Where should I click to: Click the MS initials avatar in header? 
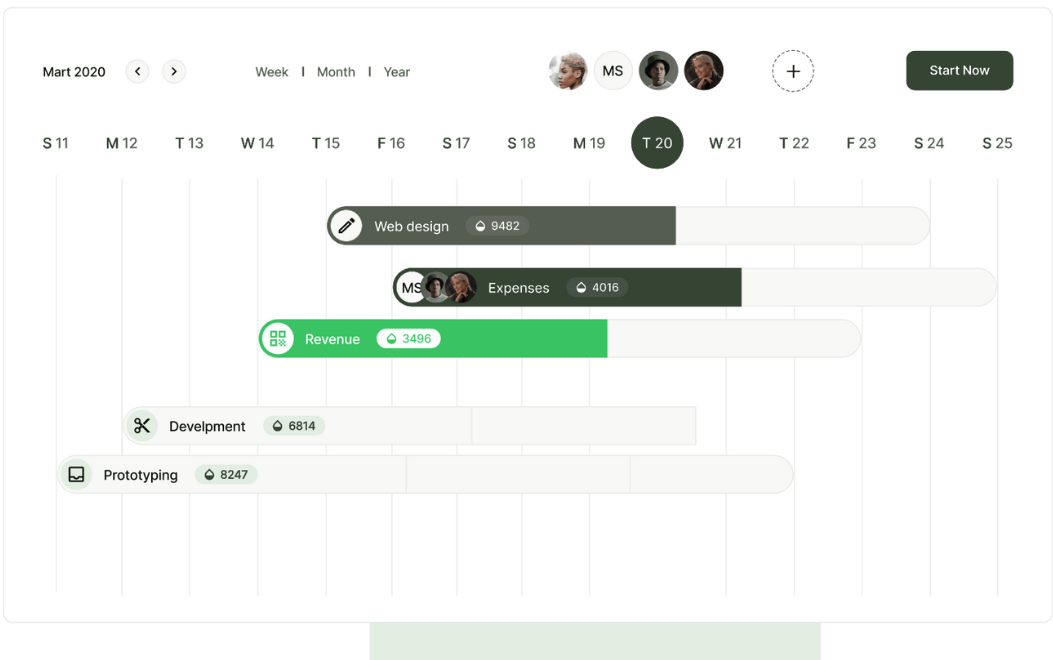tap(613, 71)
